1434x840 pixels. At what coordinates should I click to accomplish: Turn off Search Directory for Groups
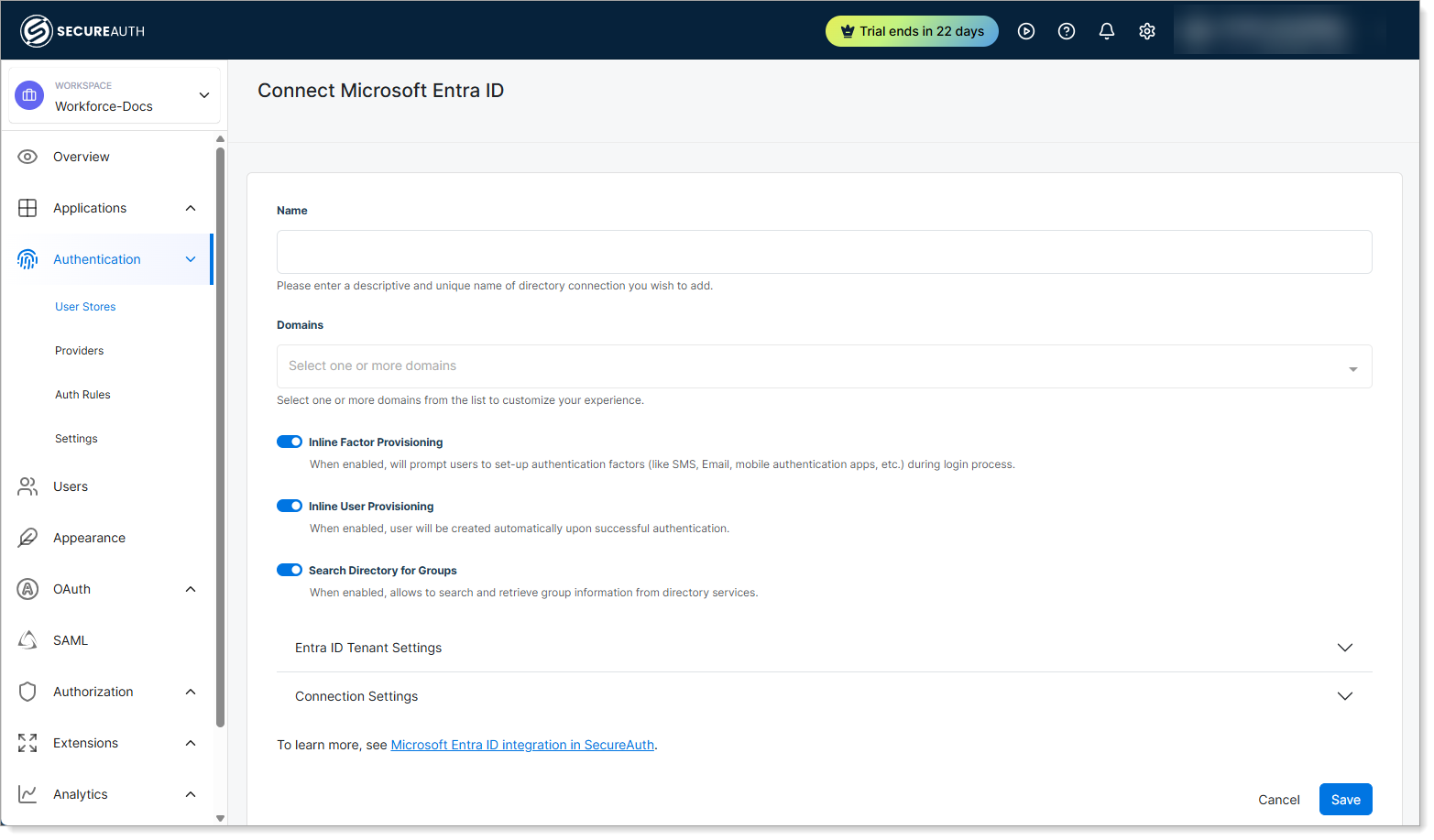[290, 570]
